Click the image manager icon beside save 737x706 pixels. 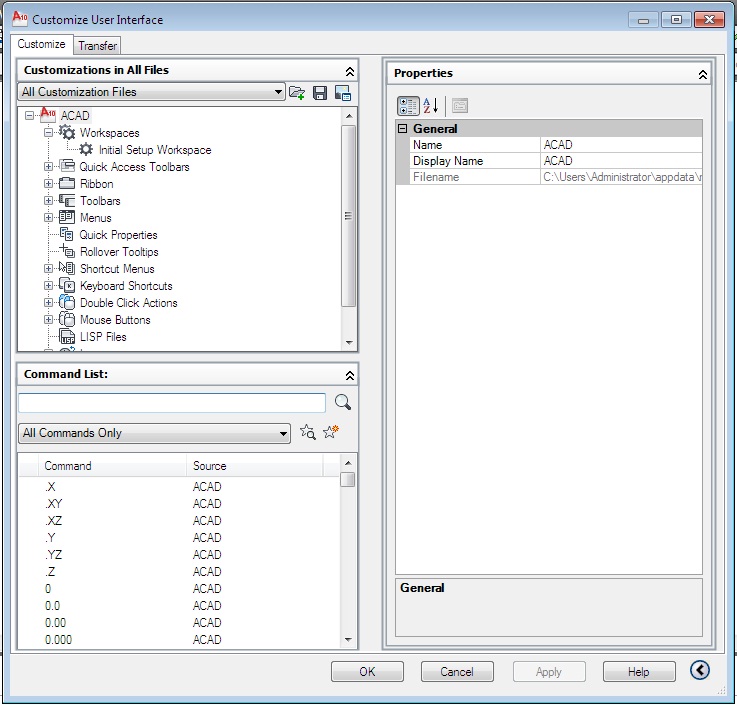point(343,93)
